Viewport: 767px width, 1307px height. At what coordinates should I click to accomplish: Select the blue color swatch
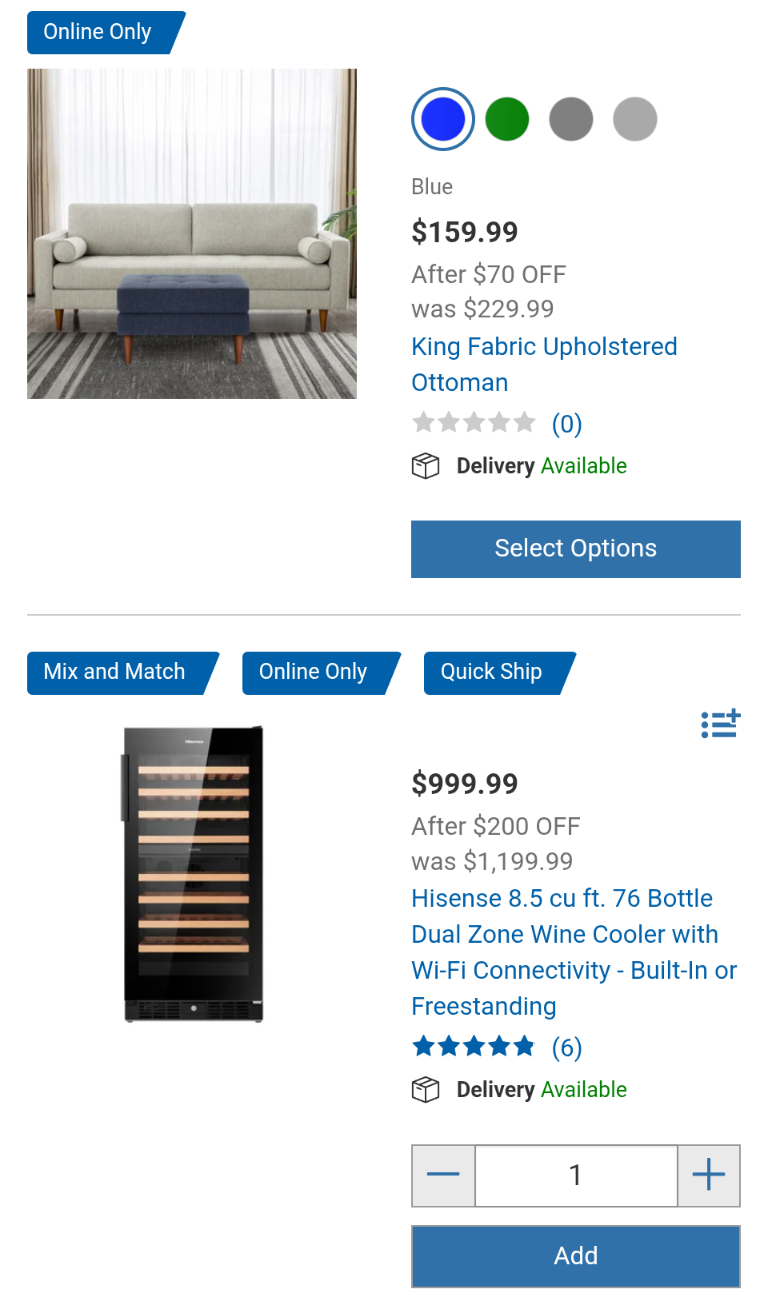[443, 120]
